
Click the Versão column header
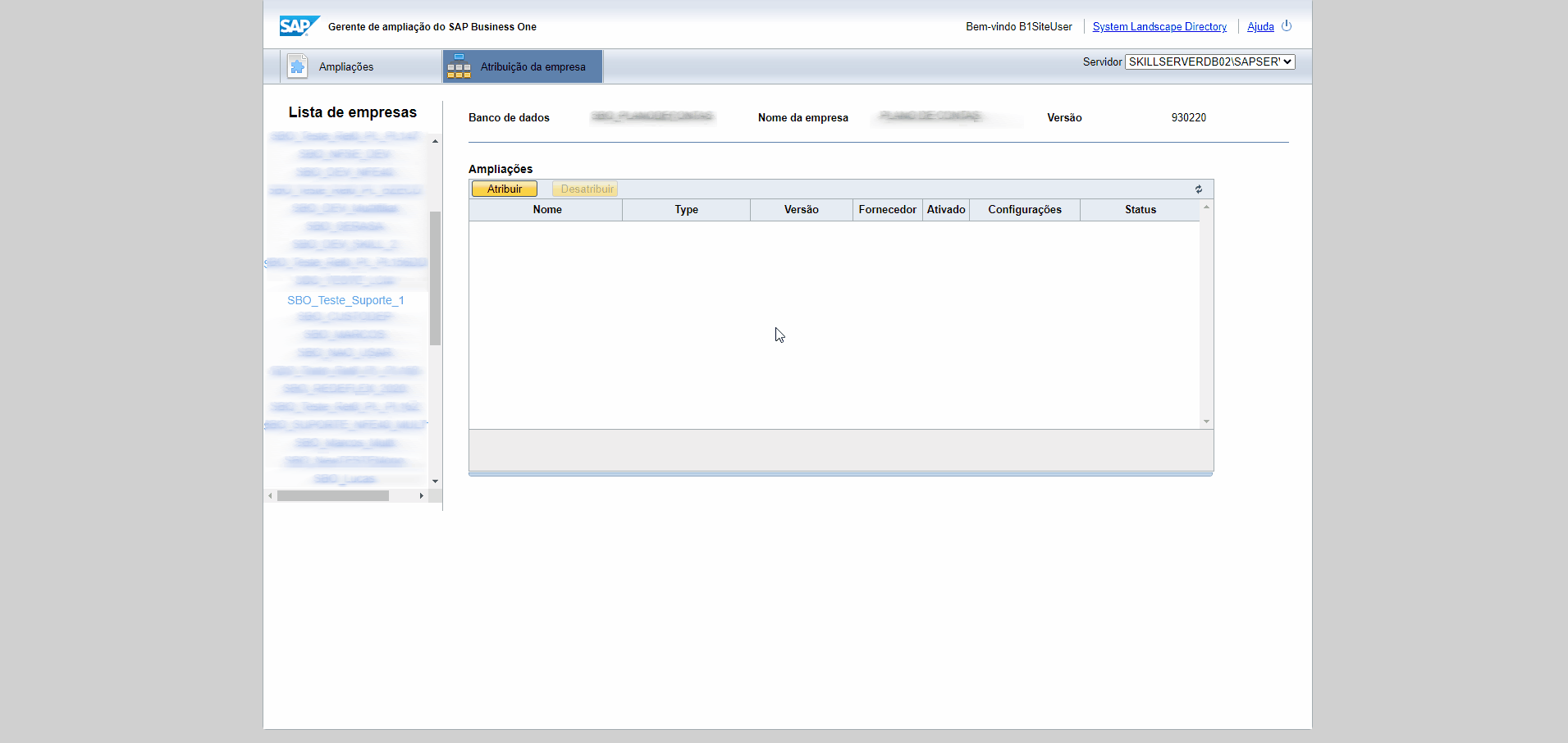802,209
